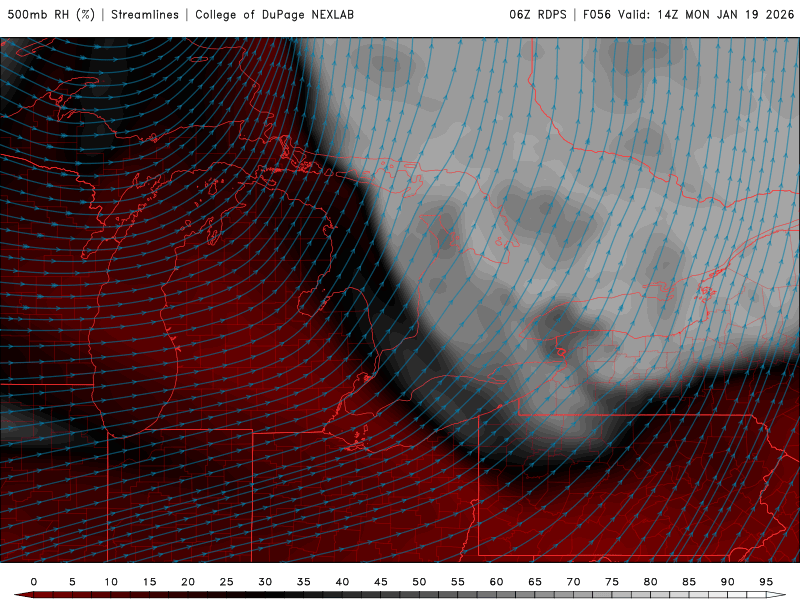Click the '40' value on the color scale

pos(342,582)
